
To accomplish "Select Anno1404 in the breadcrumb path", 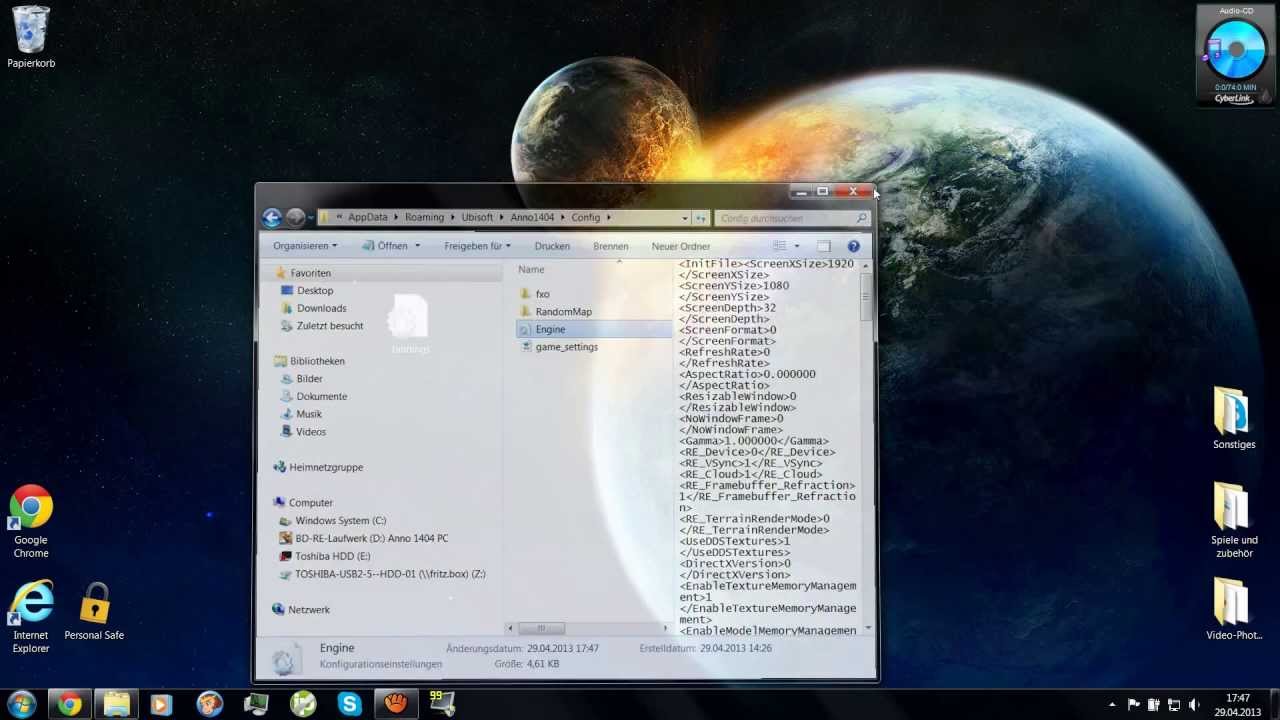I will click(x=532, y=218).
